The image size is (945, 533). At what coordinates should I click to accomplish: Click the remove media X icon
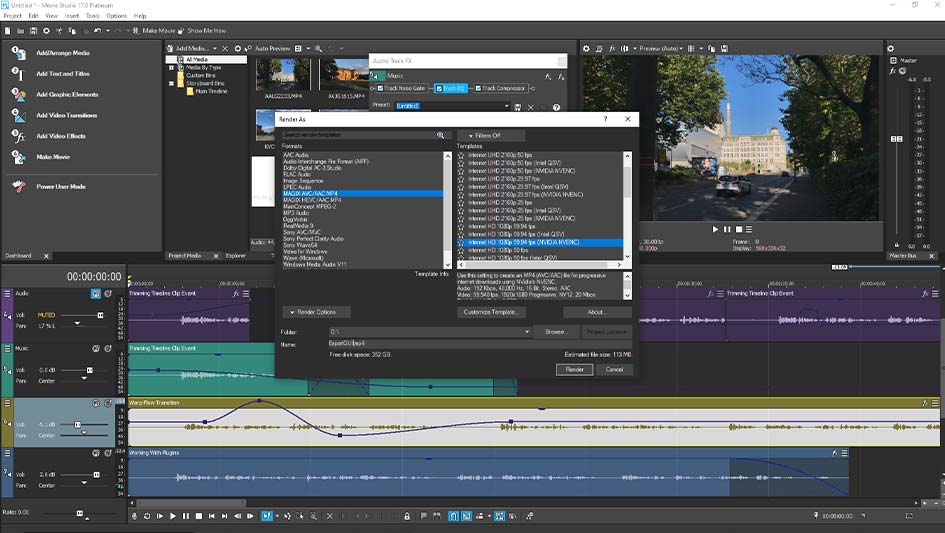(225, 48)
